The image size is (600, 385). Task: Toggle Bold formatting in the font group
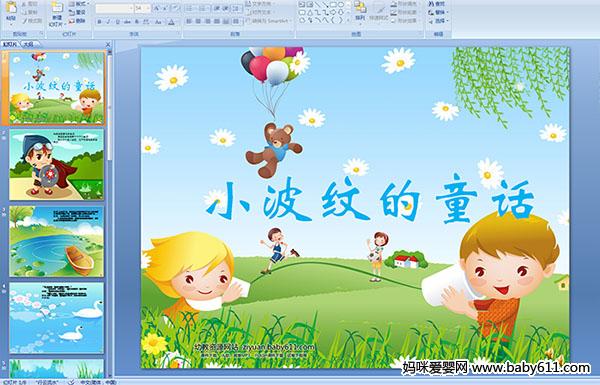click(99, 22)
